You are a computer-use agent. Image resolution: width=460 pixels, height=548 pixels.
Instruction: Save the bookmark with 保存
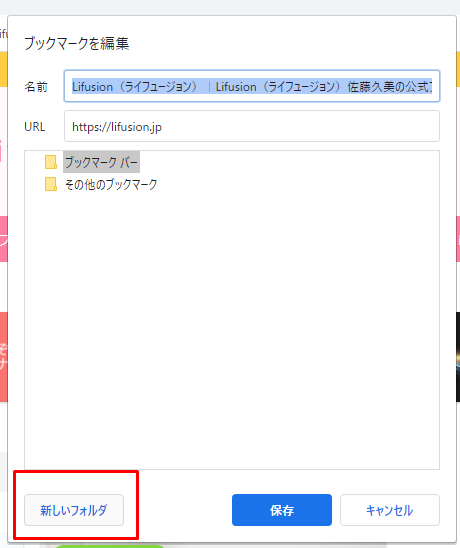point(282,510)
